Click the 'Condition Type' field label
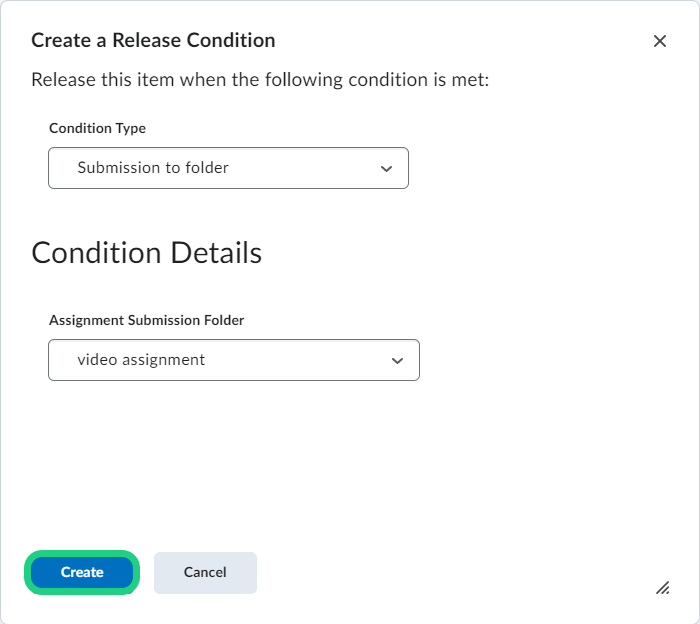This screenshot has width=700, height=624. 97,129
